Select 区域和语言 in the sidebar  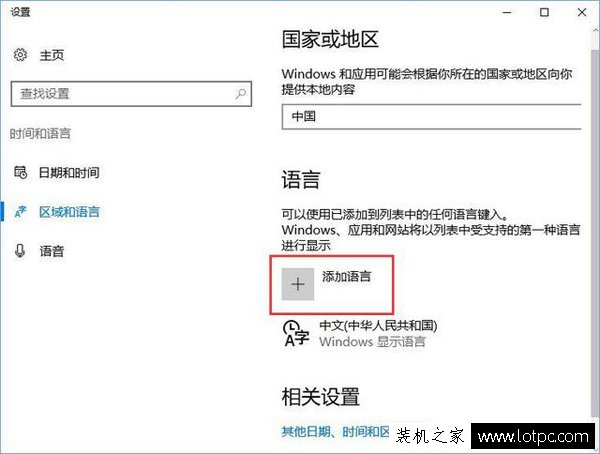click(69, 212)
